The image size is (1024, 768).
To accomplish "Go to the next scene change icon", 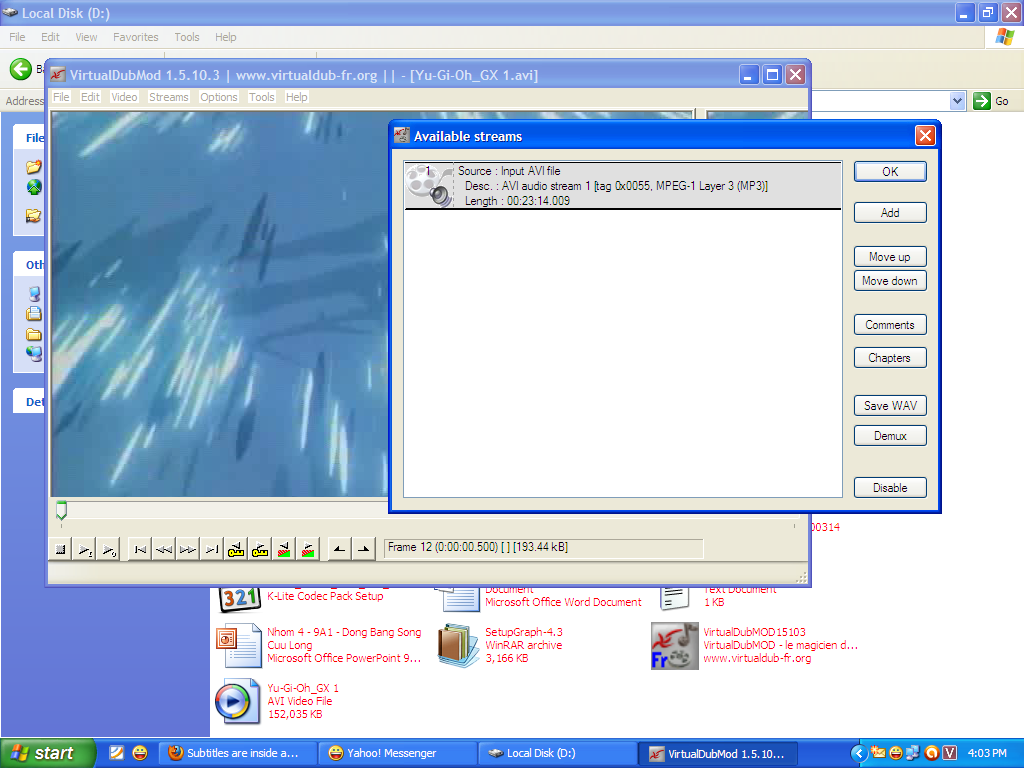I will coord(308,549).
